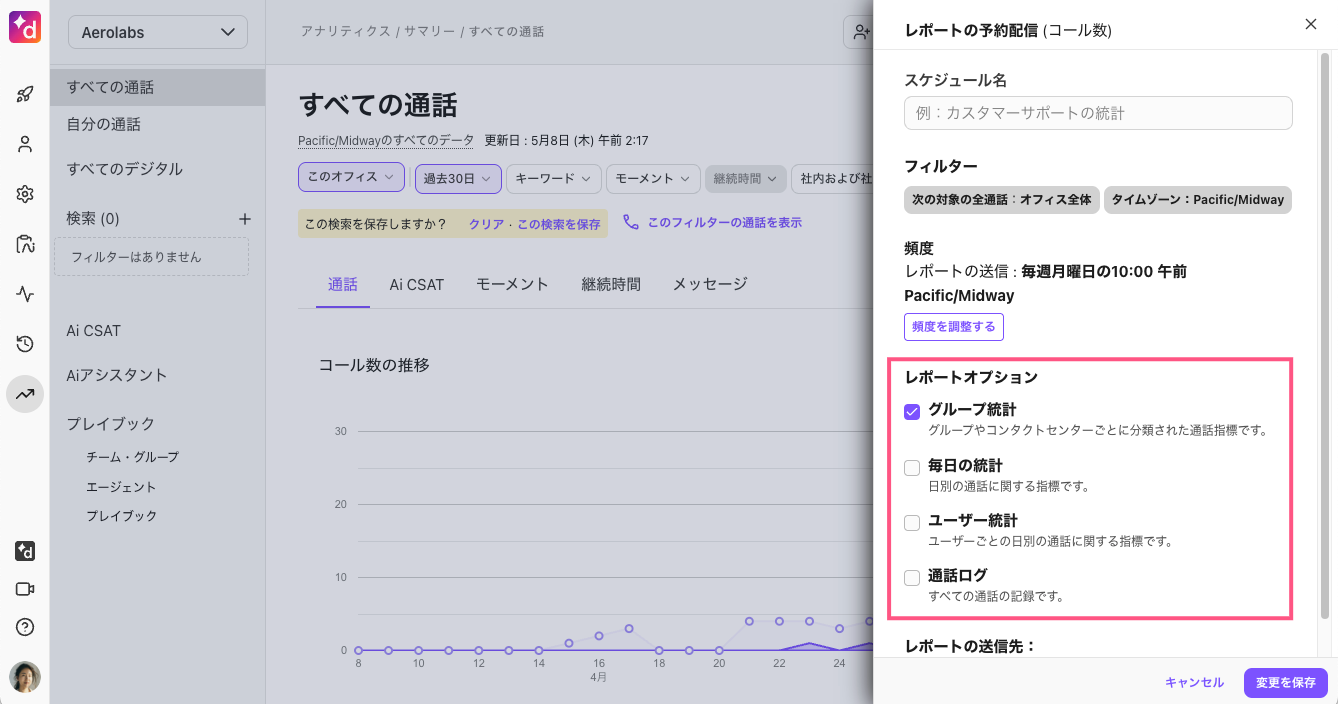This screenshot has width=1338, height=704.
Task: Click the クリア link
Action: pyautogui.click(x=486, y=224)
